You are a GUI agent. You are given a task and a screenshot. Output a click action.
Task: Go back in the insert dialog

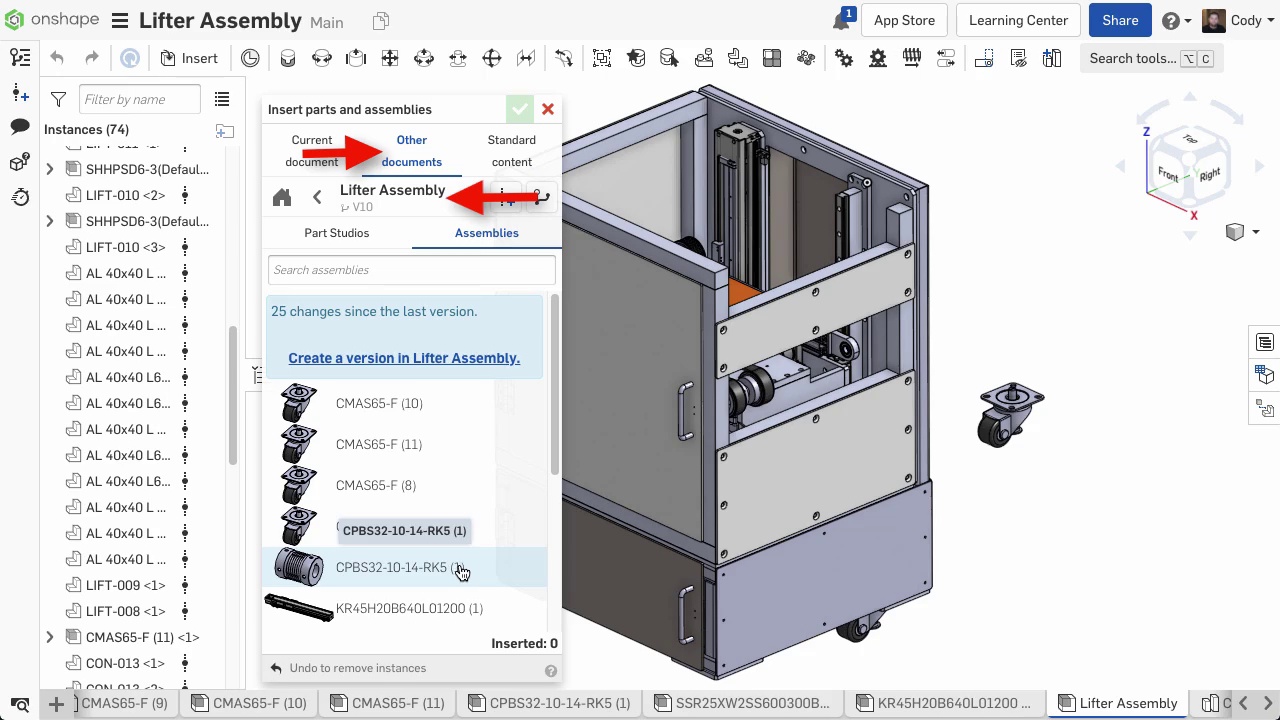pos(317,197)
